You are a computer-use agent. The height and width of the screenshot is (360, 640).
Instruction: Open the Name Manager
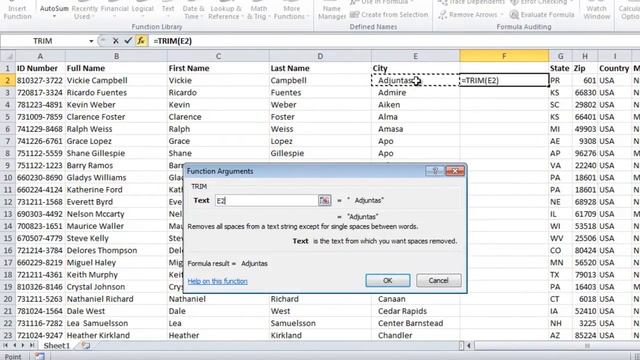(331, 11)
